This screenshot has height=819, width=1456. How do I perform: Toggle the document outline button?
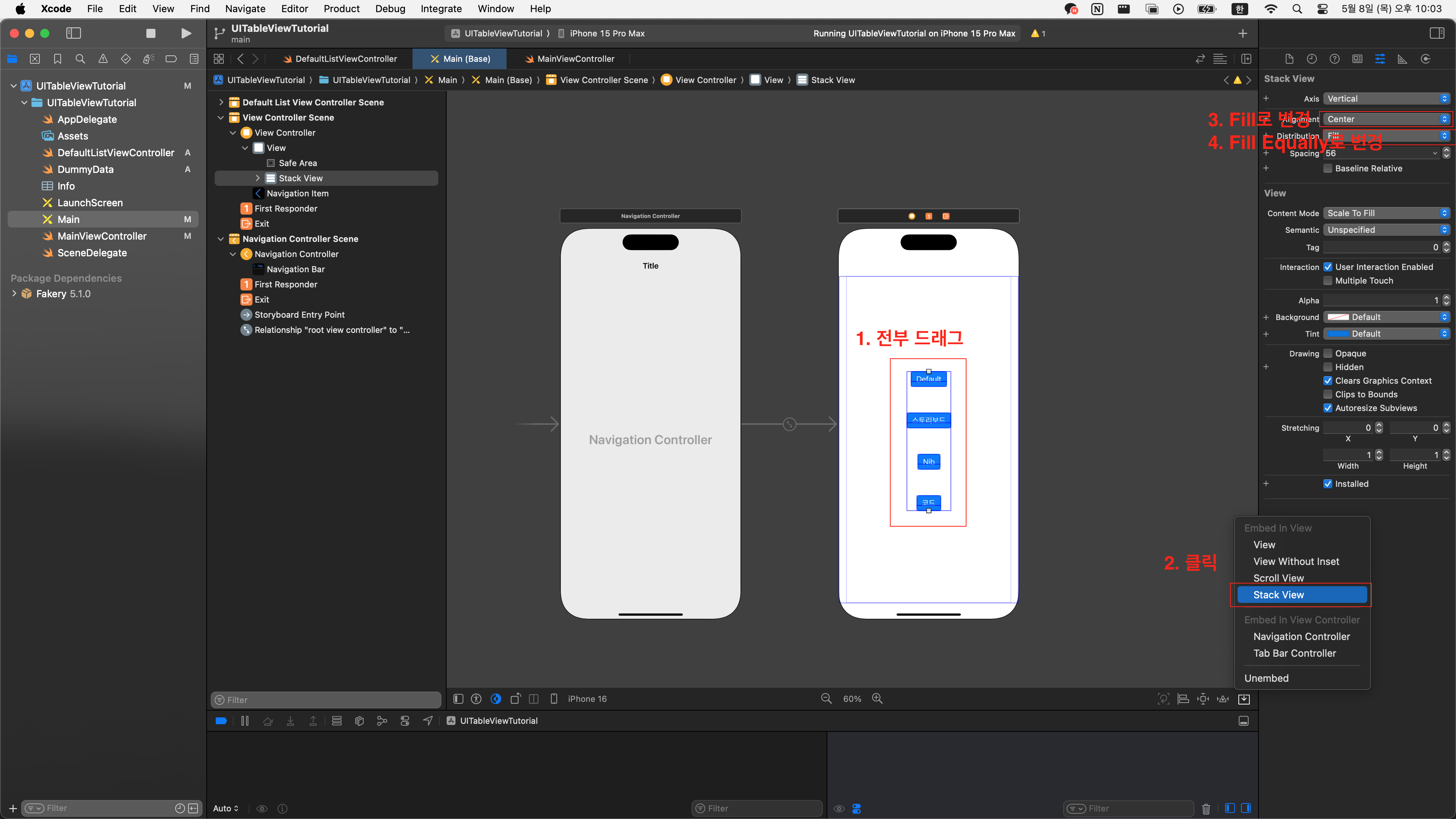tap(458, 698)
